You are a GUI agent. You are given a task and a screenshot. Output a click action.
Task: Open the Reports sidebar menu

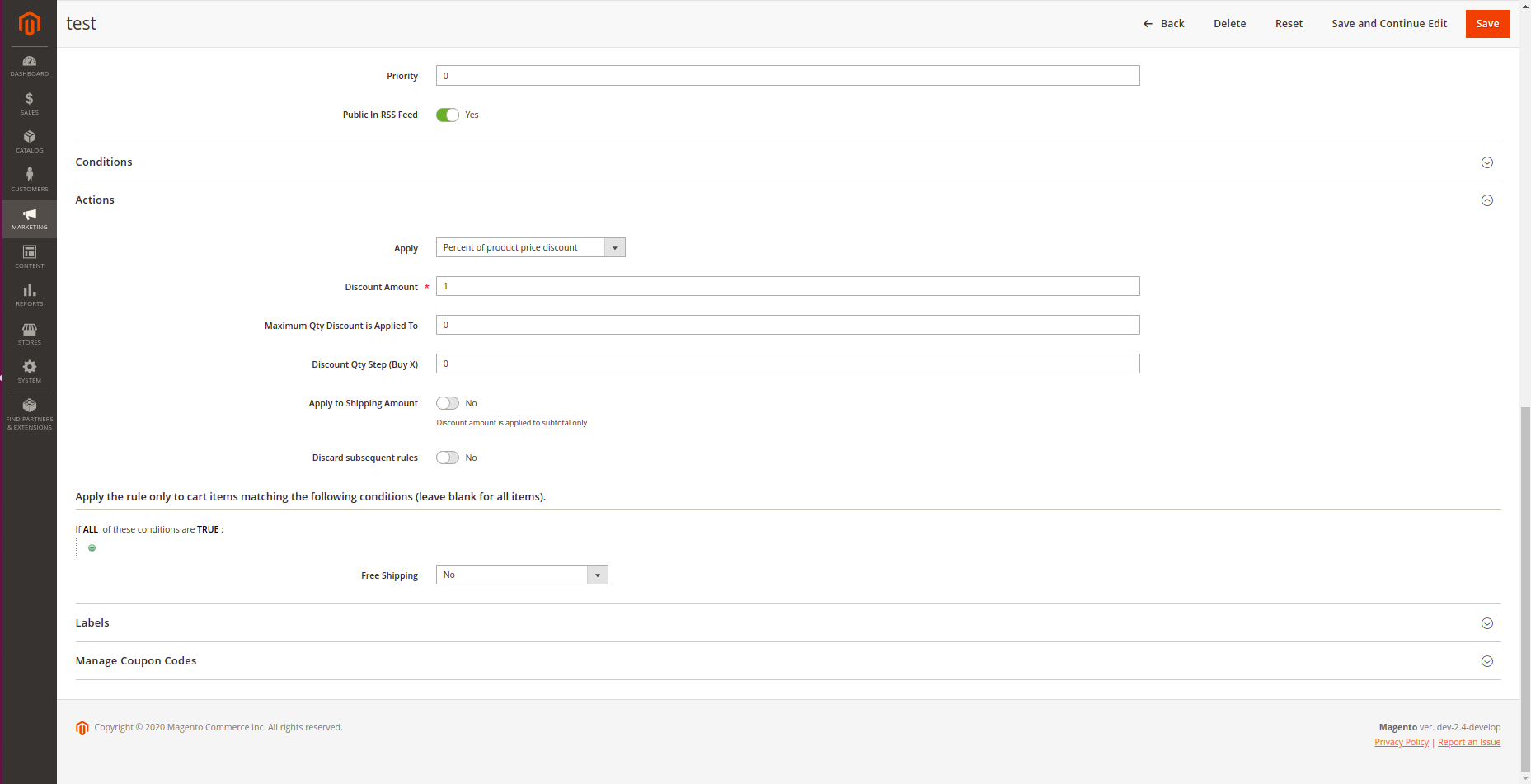point(30,295)
